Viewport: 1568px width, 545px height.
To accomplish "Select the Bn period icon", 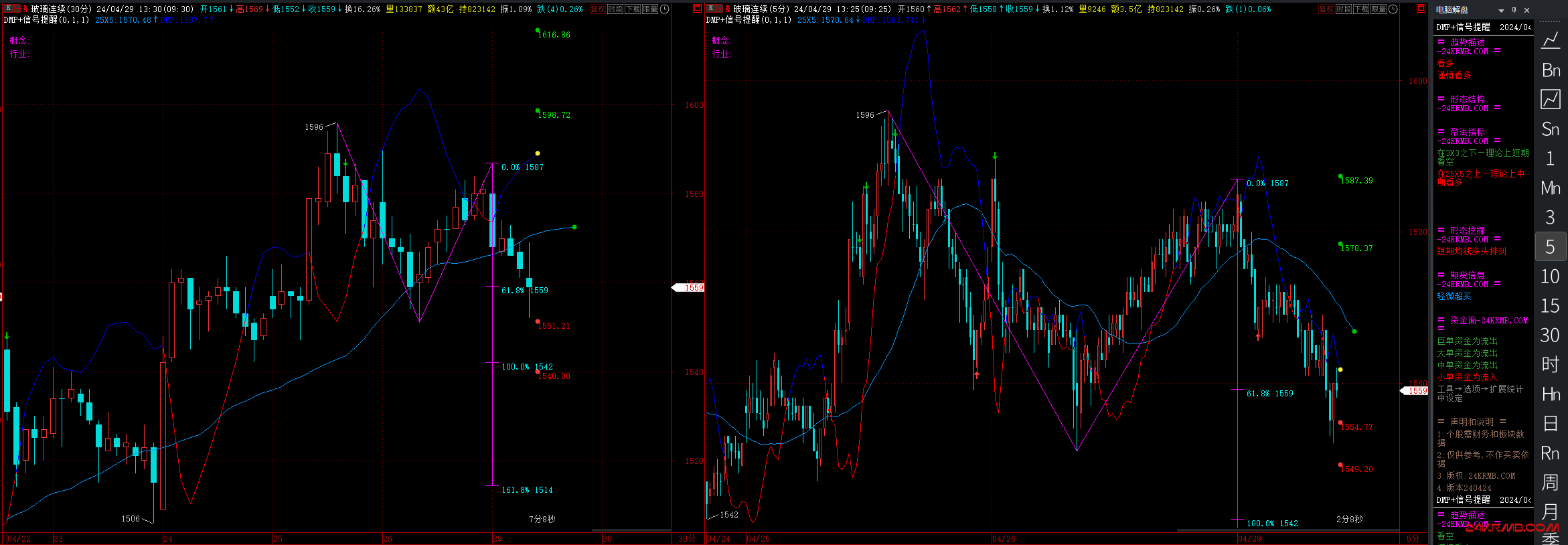I will click(x=1551, y=70).
